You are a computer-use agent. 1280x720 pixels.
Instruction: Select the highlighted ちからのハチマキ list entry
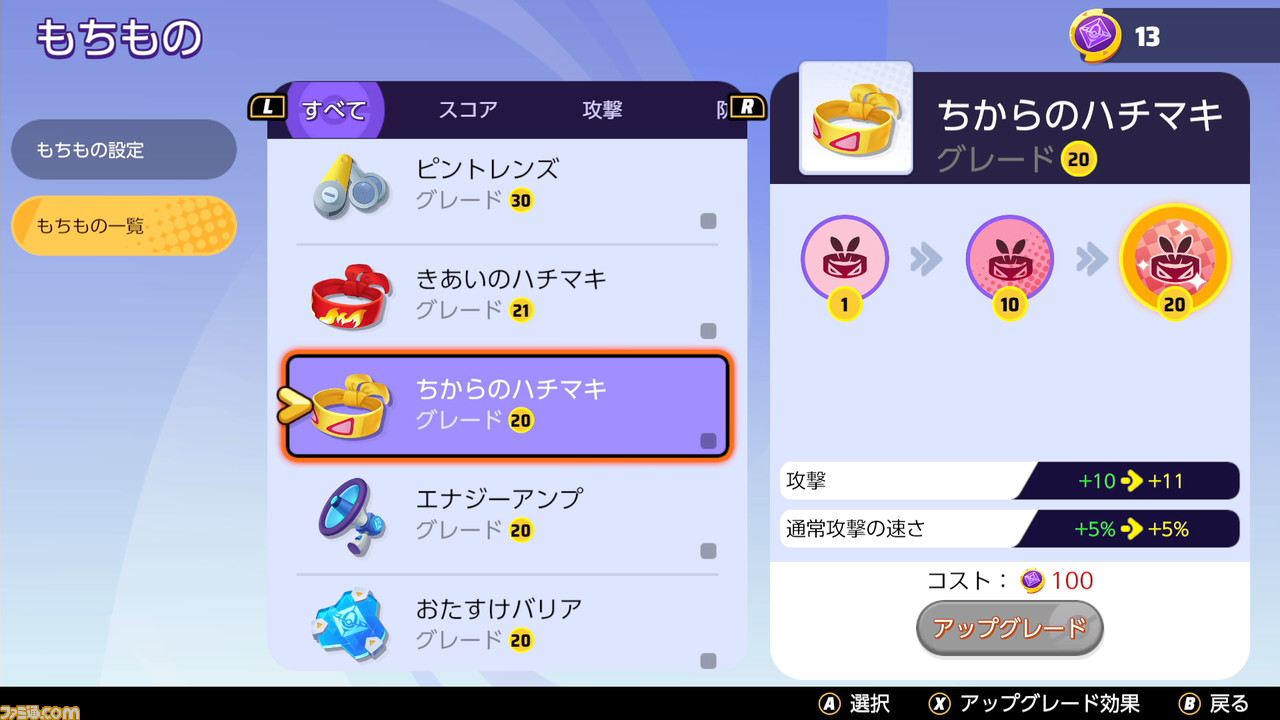(507, 405)
